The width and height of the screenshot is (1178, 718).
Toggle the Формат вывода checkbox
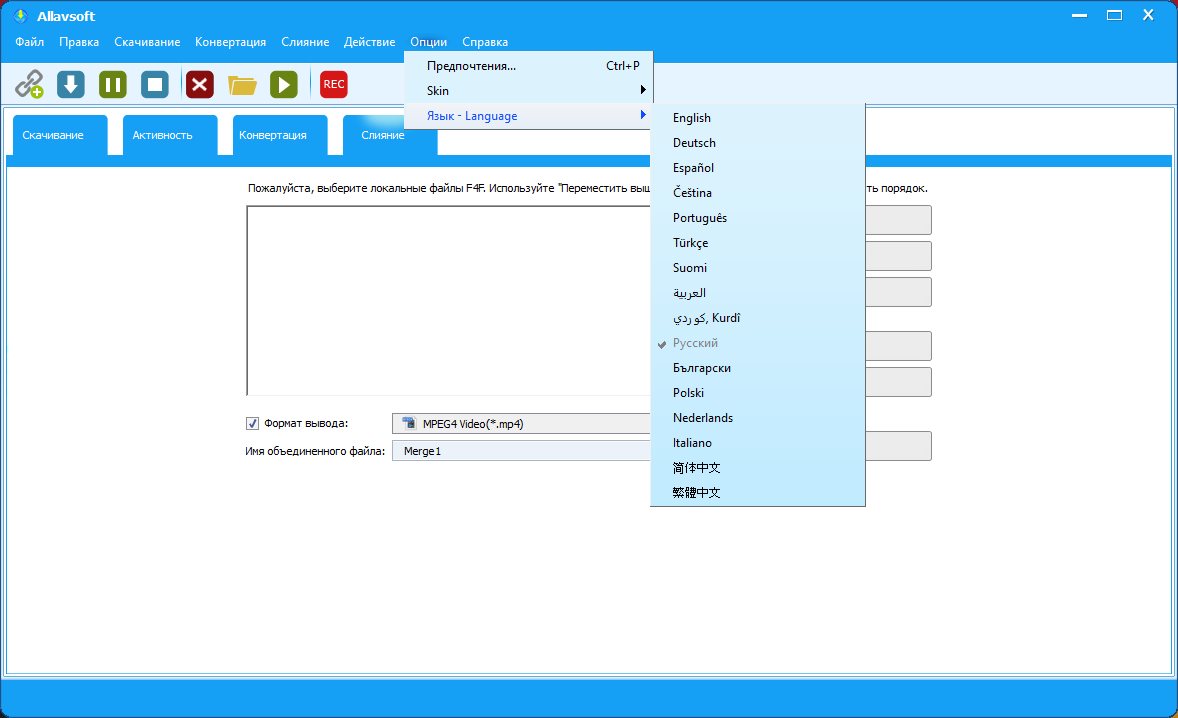tap(252, 423)
